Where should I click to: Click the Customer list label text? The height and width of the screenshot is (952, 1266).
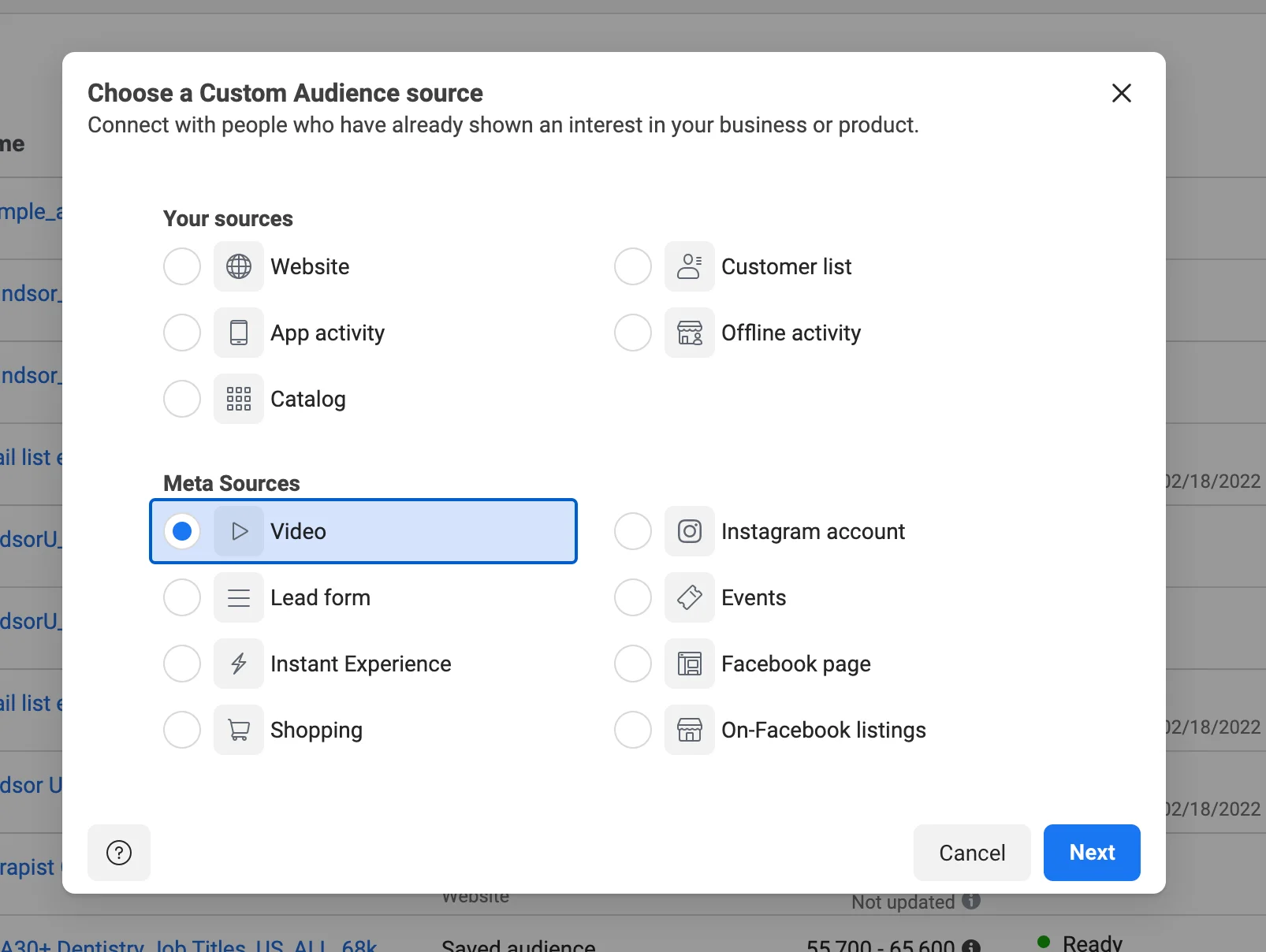pyautogui.click(x=786, y=266)
